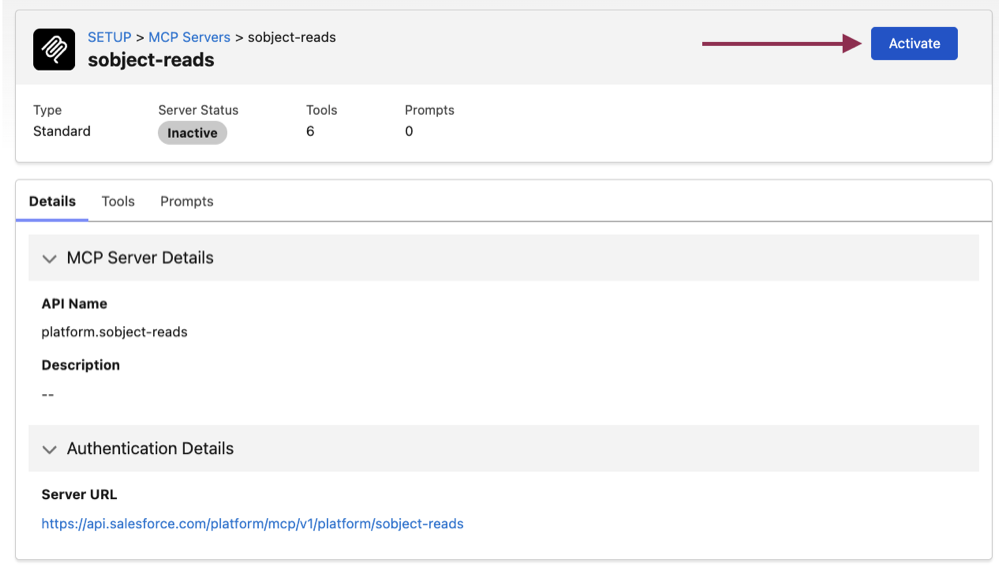The image size is (999, 568).
Task: Switch to the Prompts tab
Action: tap(187, 201)
